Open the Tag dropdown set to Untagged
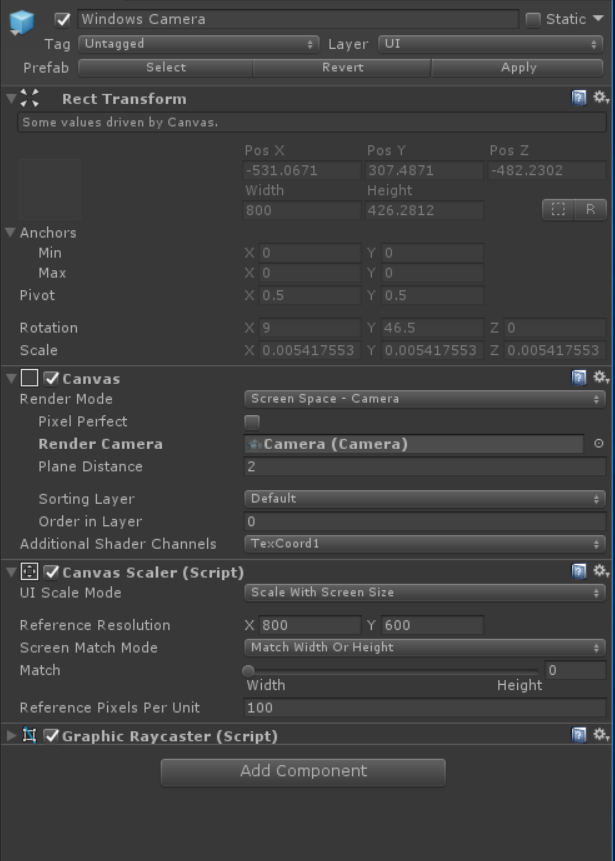 195,44
